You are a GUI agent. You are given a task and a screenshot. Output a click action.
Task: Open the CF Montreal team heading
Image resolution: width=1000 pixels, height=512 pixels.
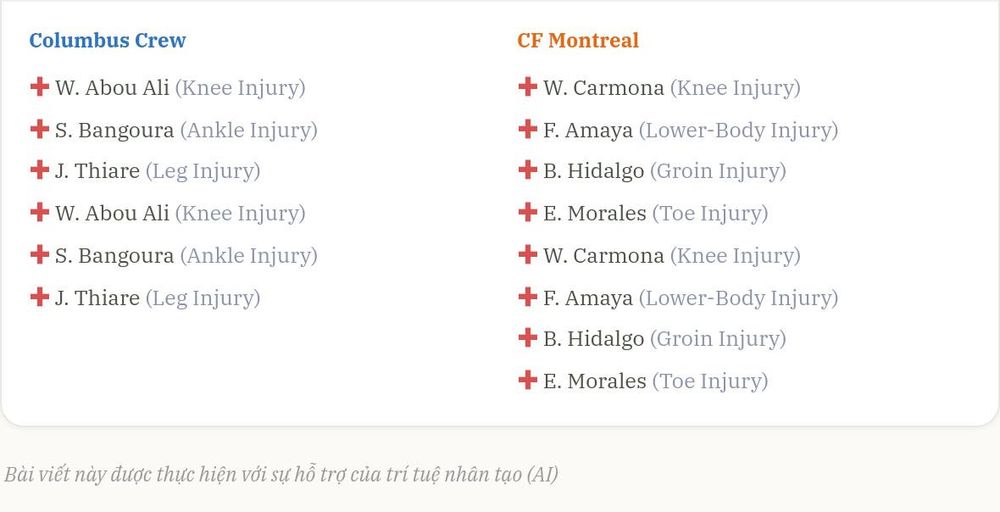pyautogui.click(x=578, y=40)
